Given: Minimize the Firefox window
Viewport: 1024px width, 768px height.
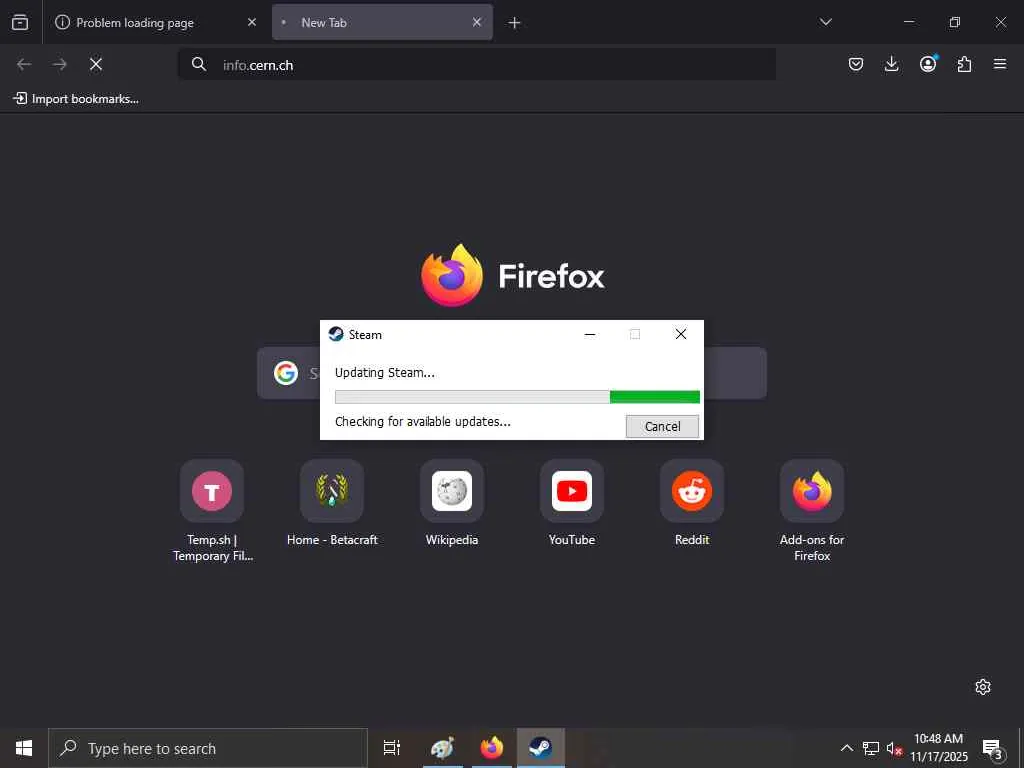Looking at the screenshot, I should (x=909, y=22).
